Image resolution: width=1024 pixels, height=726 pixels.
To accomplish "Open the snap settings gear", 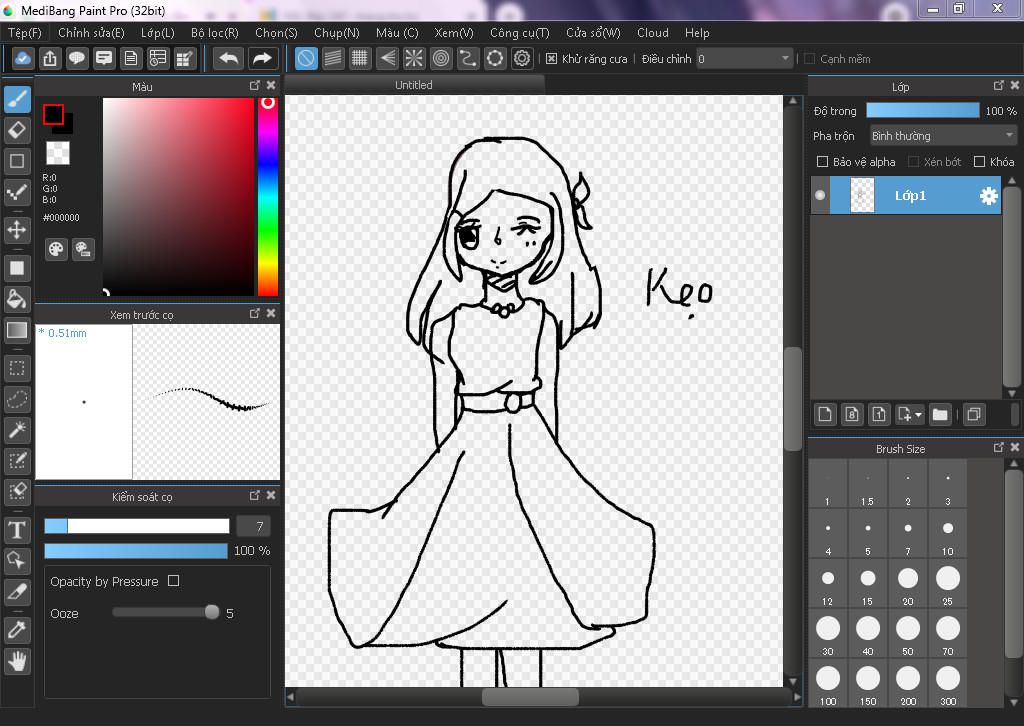I will 522,59.
